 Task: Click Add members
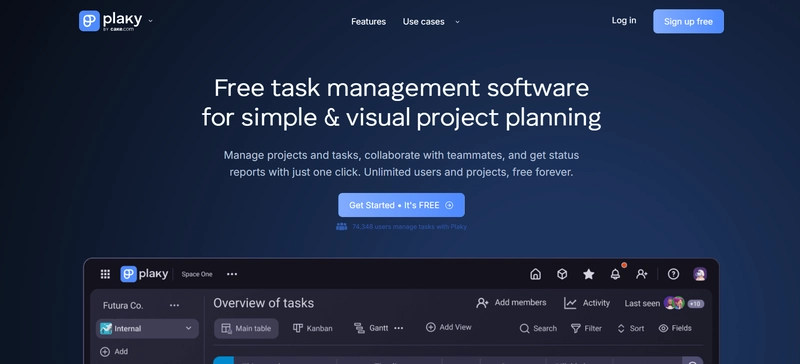tap(511, 303)
